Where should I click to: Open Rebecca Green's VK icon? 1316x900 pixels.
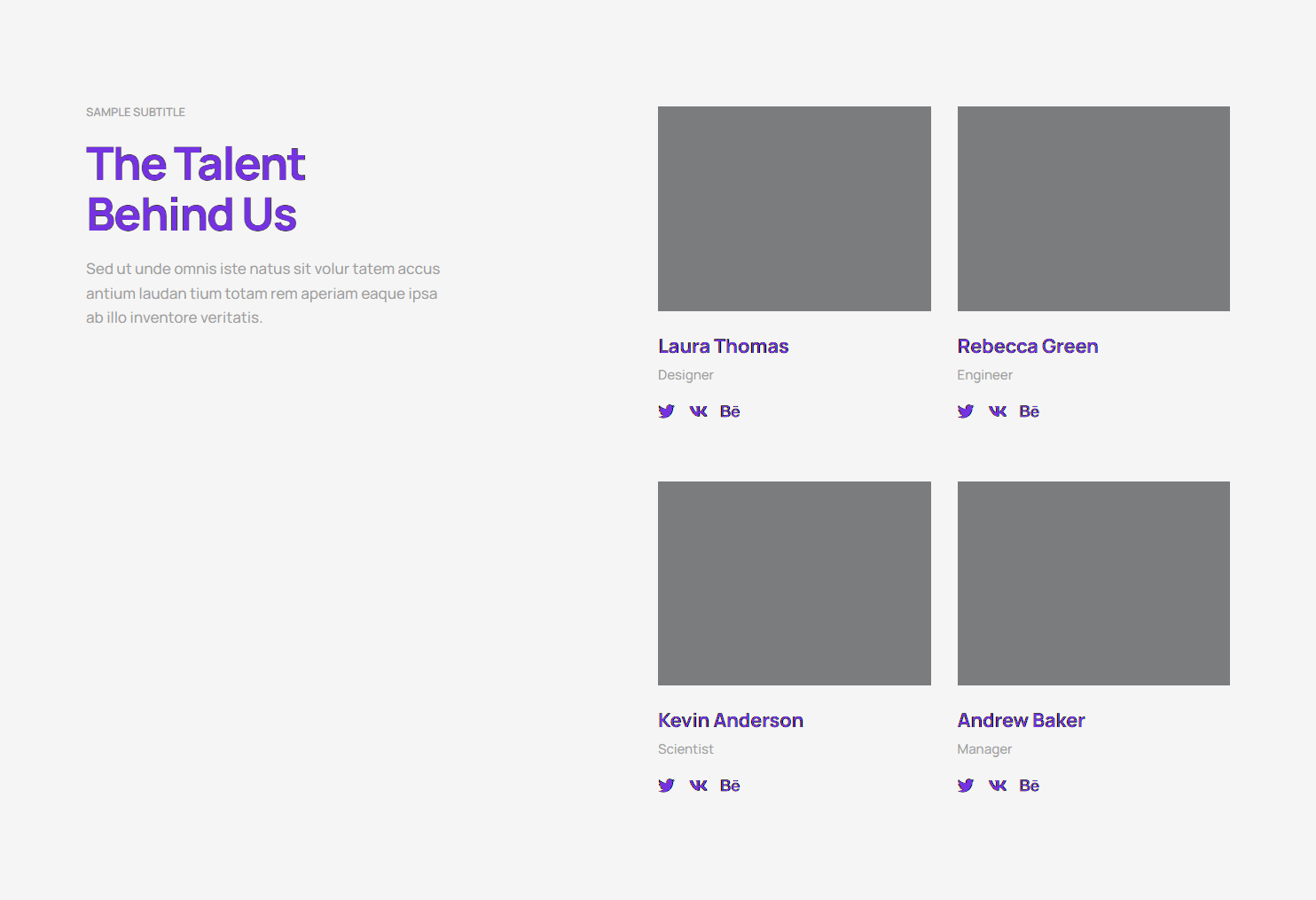(x=998, y=411)
